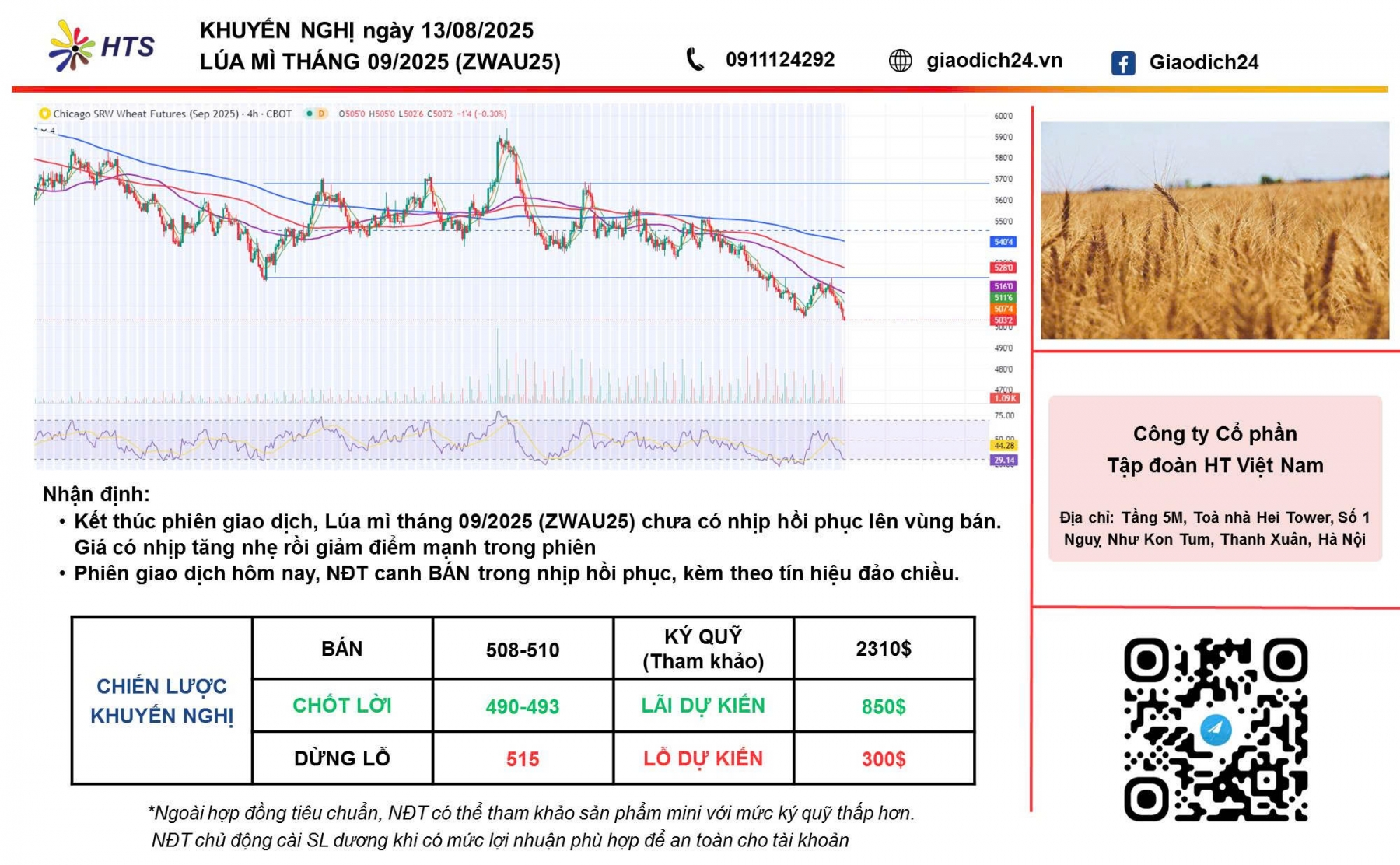
Task: Click the 600'0 price axis label
Action: pos(1003,116)
